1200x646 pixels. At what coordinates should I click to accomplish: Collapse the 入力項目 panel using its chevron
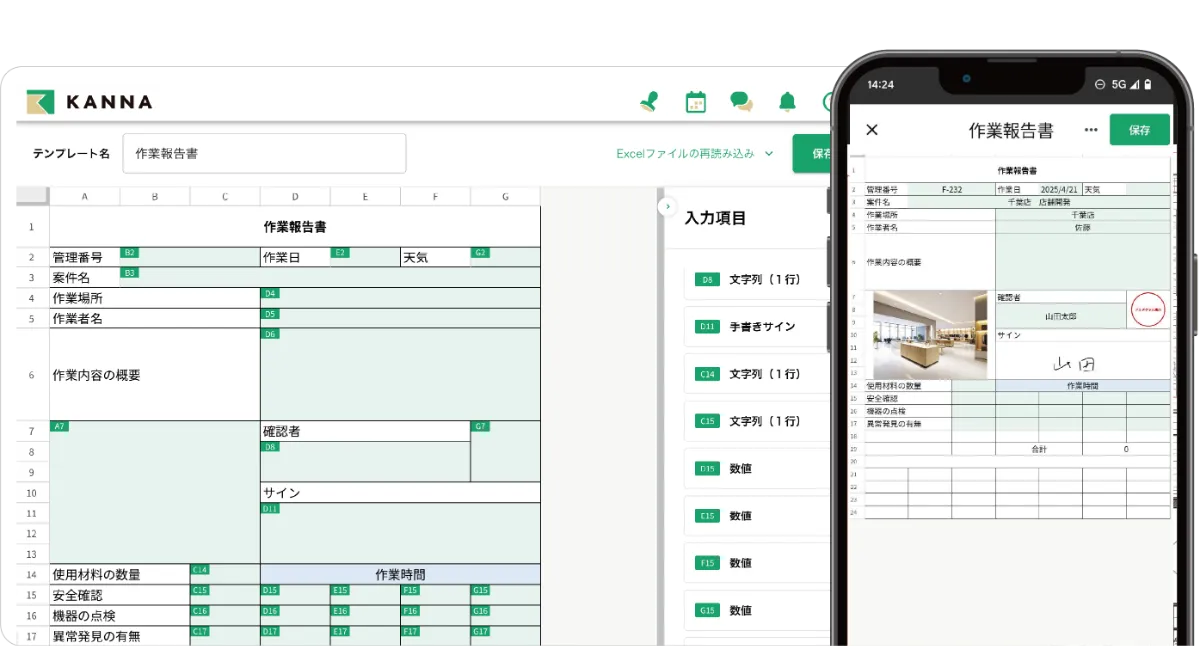[x=667, y=206]
